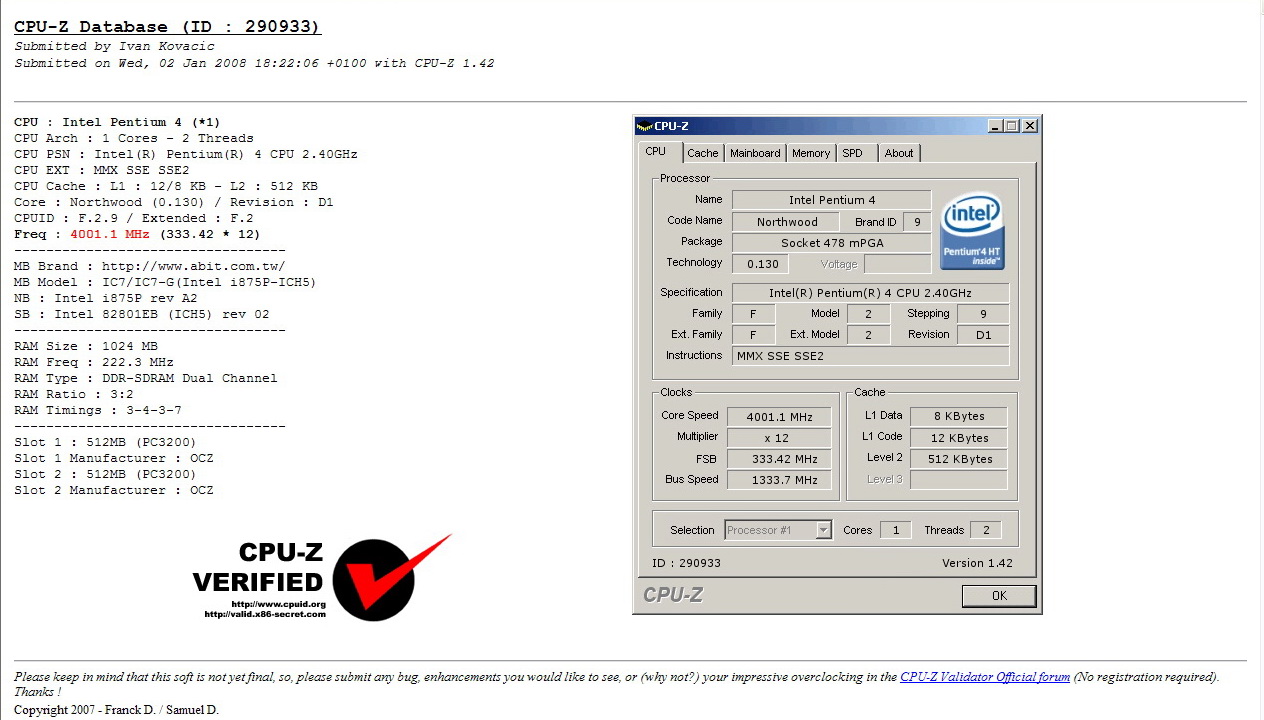
Task: Click the Copyright 2007 Franck D. text
Action: pyautogui.click(x=116, y=710)
